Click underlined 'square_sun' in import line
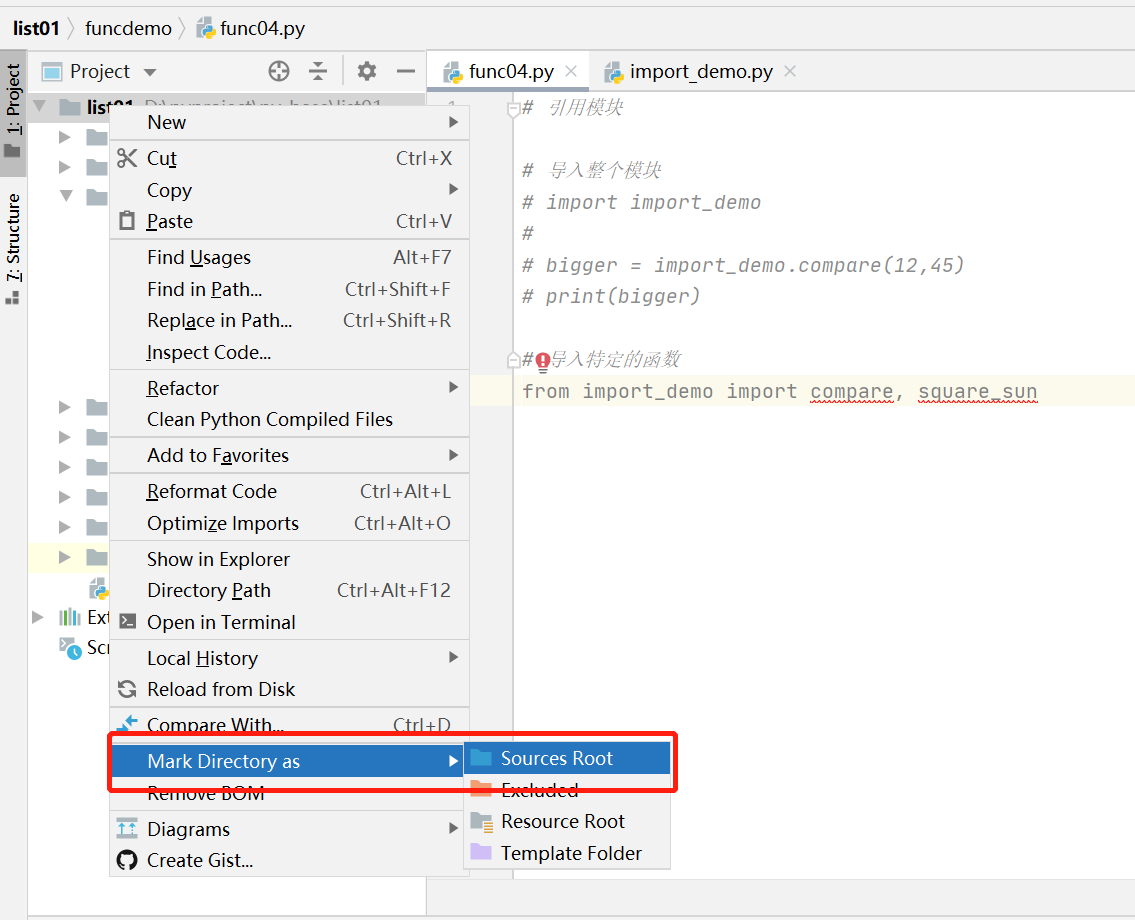 pyautogui.click(x=977, y=392)
